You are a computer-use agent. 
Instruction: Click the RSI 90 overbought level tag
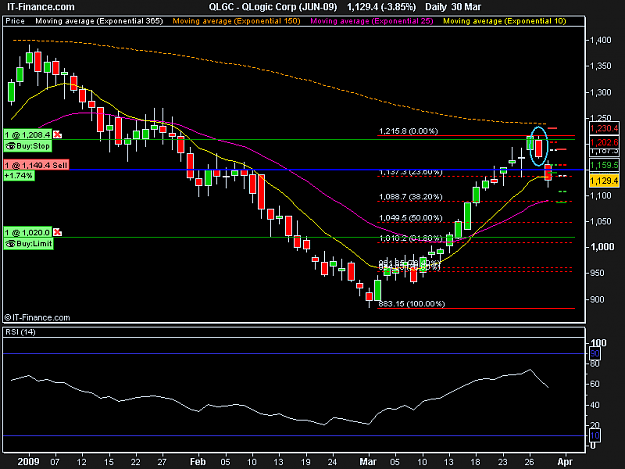click(595, 353)
